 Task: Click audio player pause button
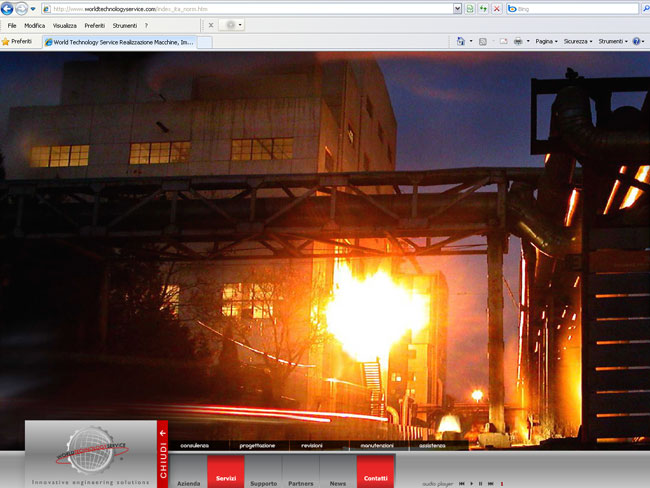pos(481,484)
